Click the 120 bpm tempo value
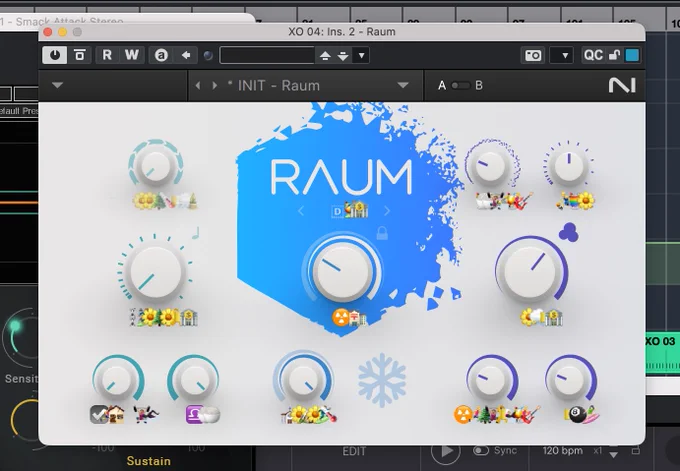This screenshot has height=471, width=680. tap(563, 451)
